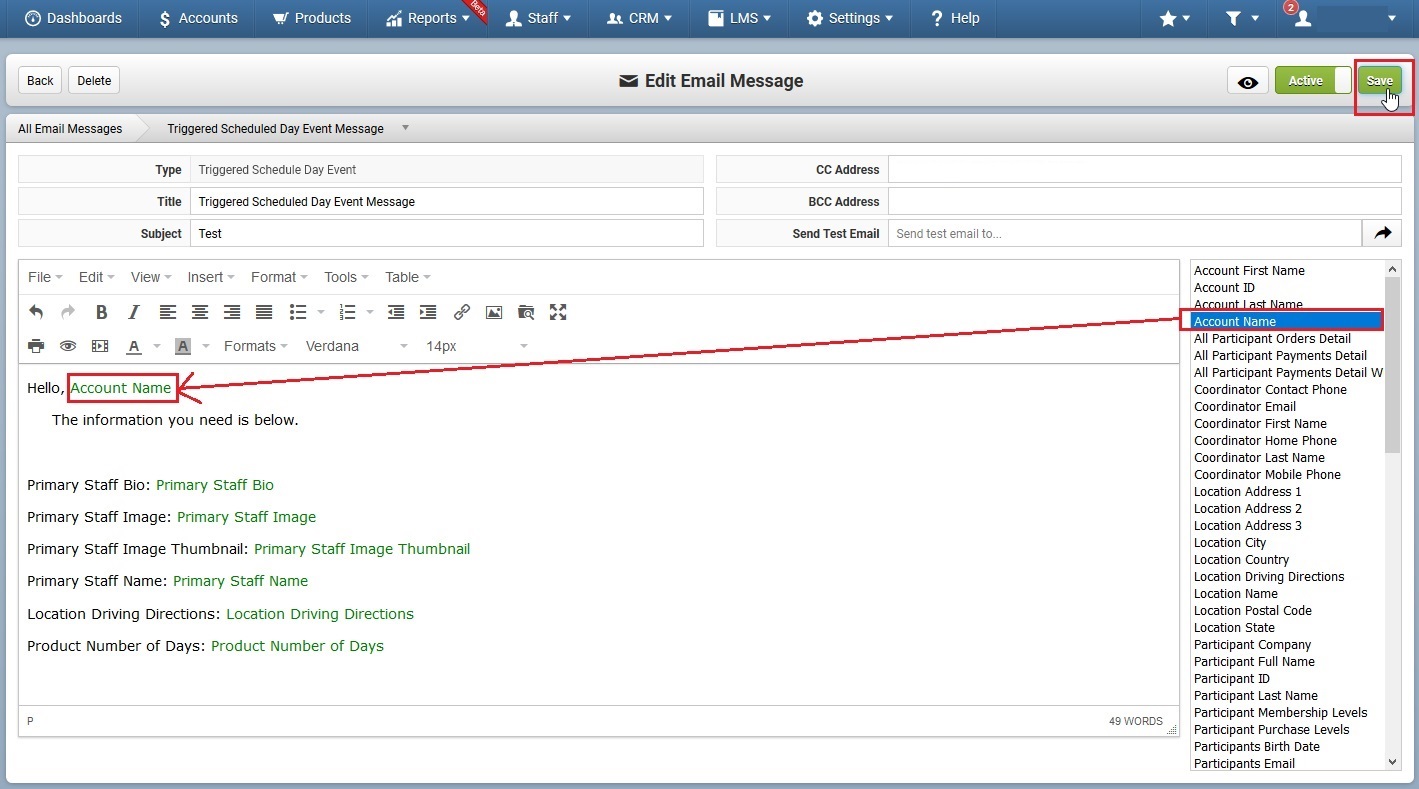Image resolution: width=1419 pixels, height=789 pixels.
Task: Toggle the editor preview eye icon
Action: coord(68,346)
